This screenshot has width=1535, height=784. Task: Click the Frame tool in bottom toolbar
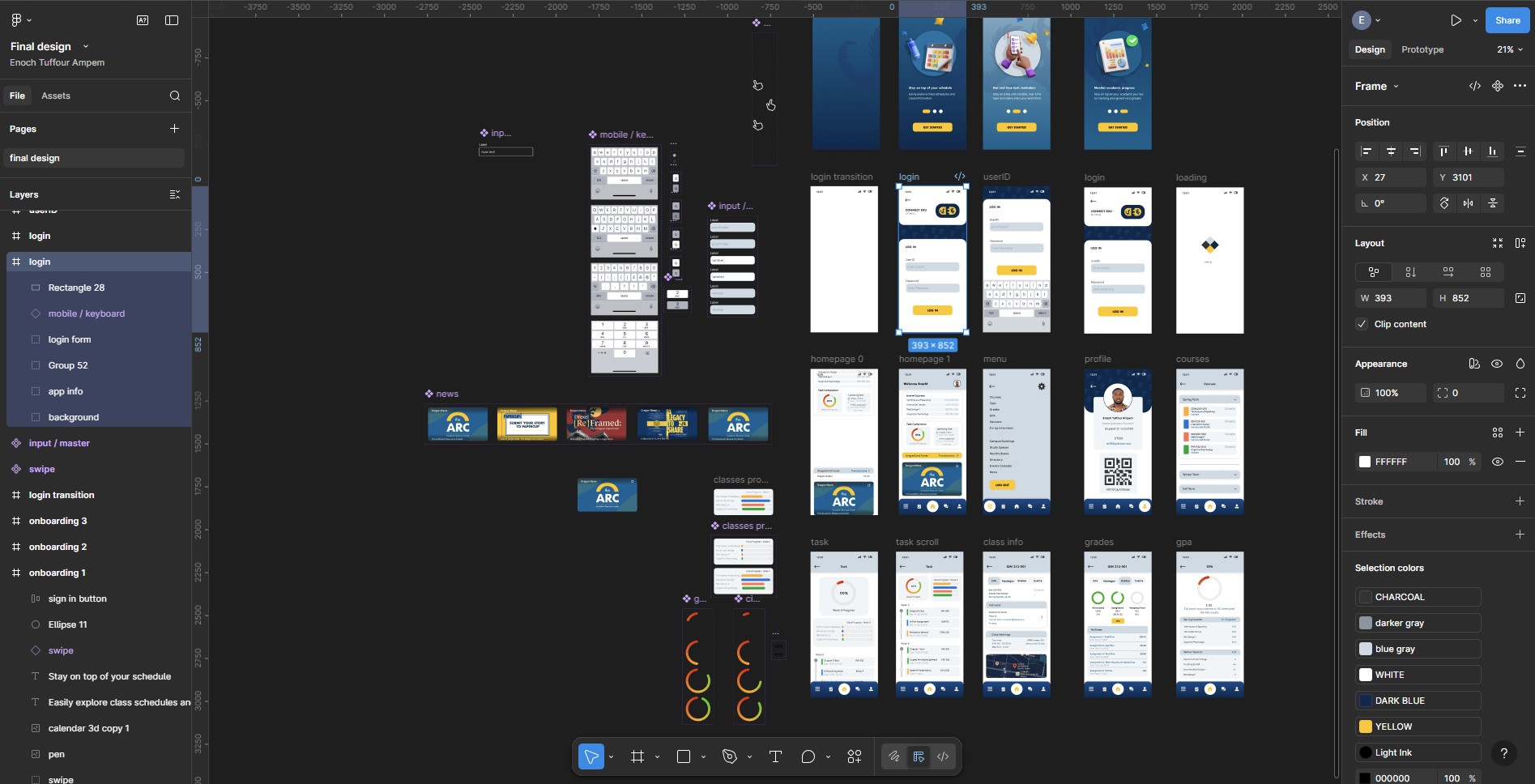pyautogui.click(x=637, y=756)
